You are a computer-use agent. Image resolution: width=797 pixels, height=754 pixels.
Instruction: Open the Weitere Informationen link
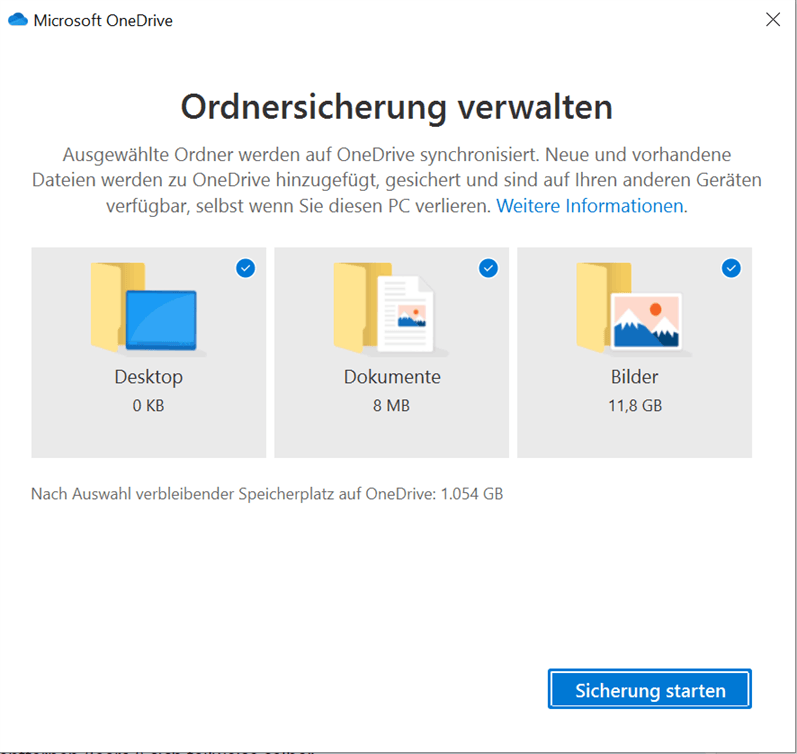click(592, 207)
